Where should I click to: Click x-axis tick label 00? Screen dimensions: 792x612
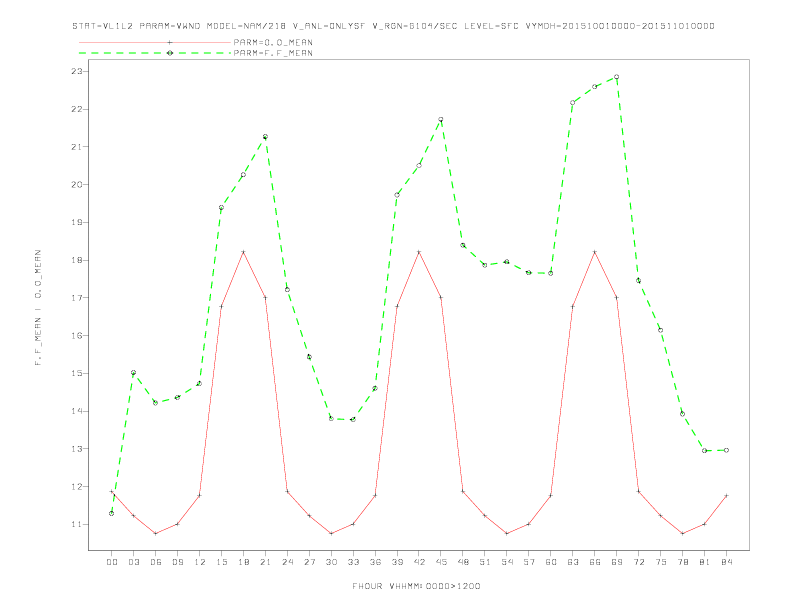112,562
